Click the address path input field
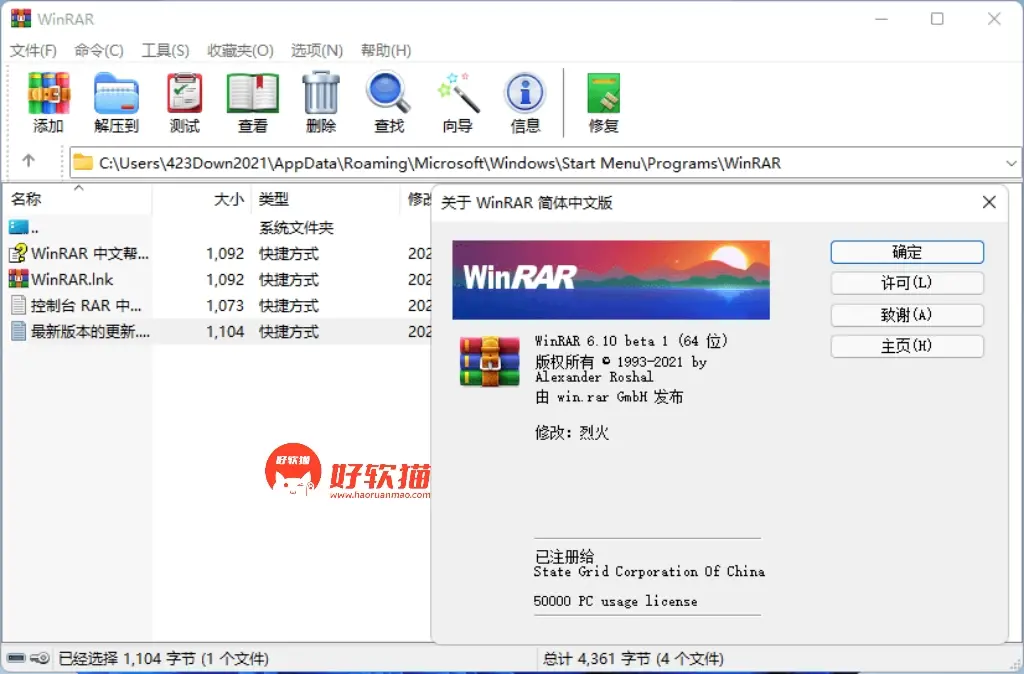This screenshot has width=1024, height=674. coord(545,163)
